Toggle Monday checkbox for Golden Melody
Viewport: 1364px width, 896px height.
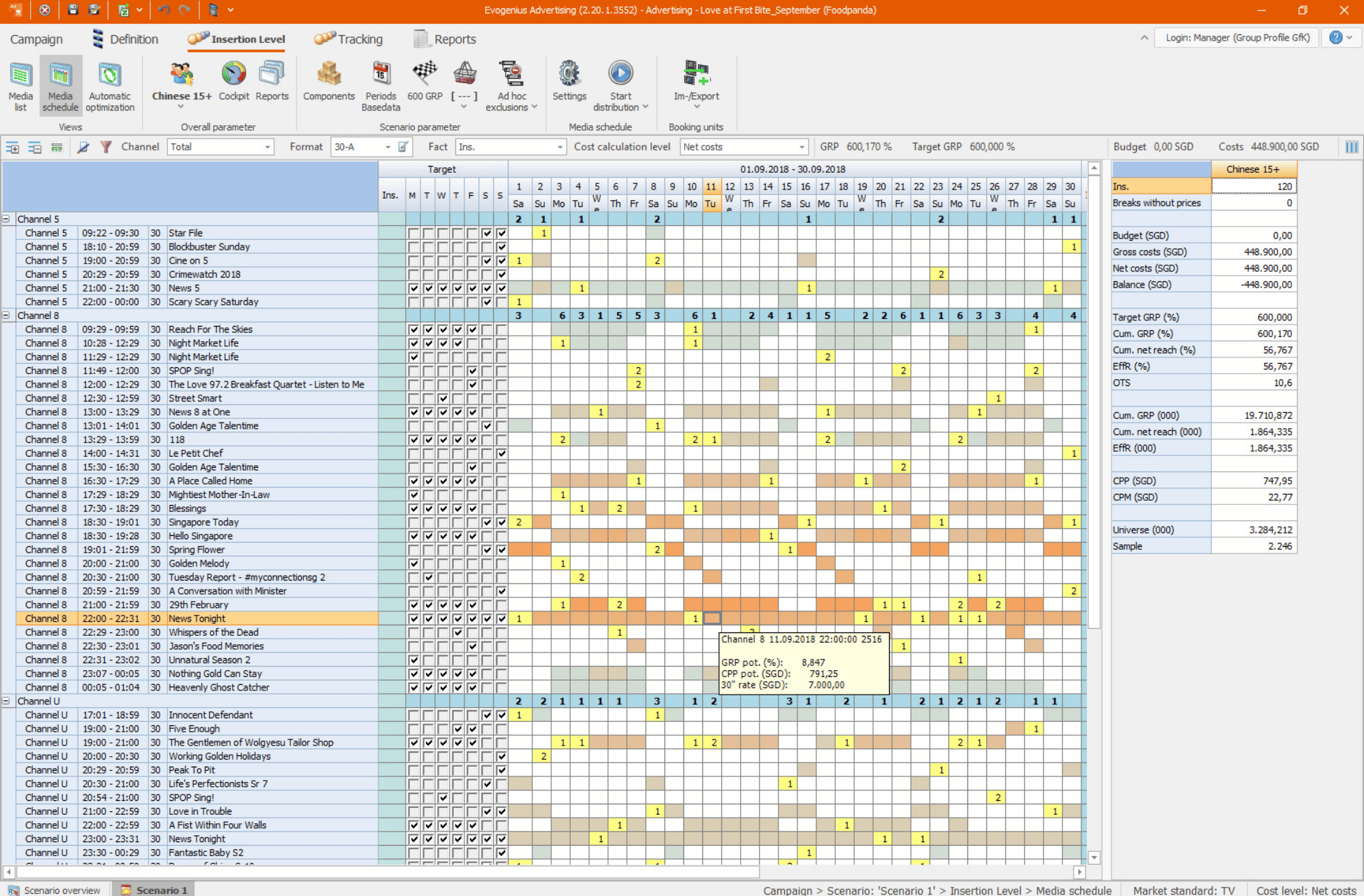tap(414, 564)
